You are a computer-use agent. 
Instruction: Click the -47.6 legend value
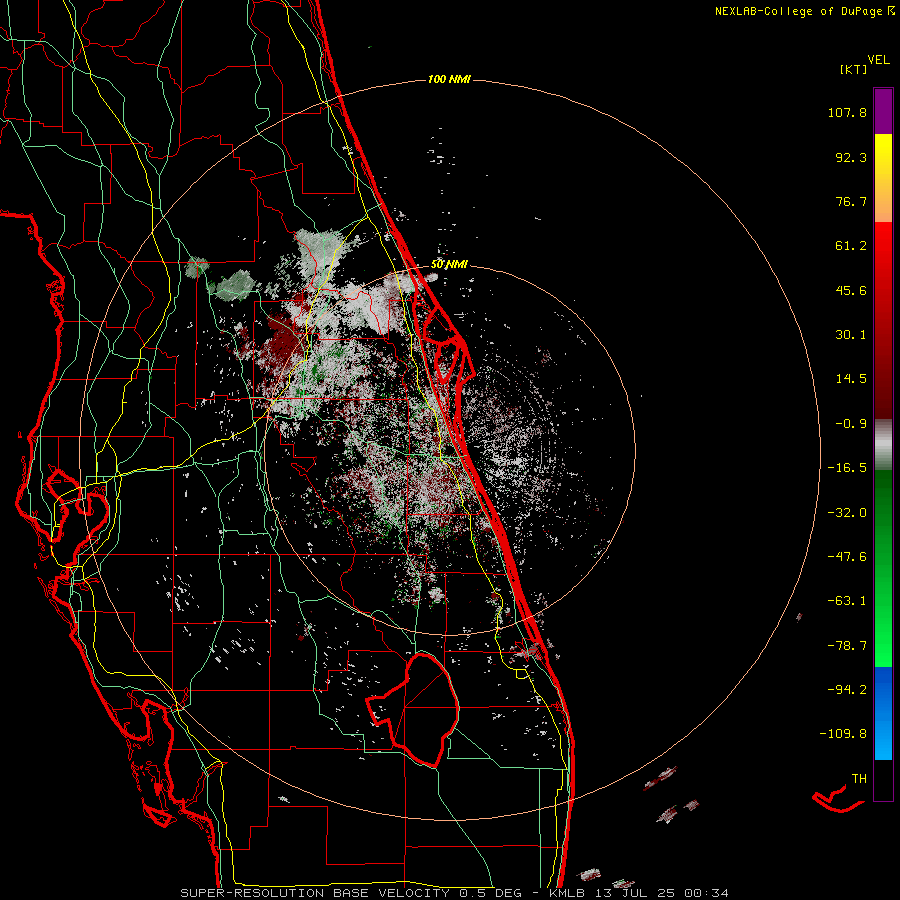[x=847, y=557]
